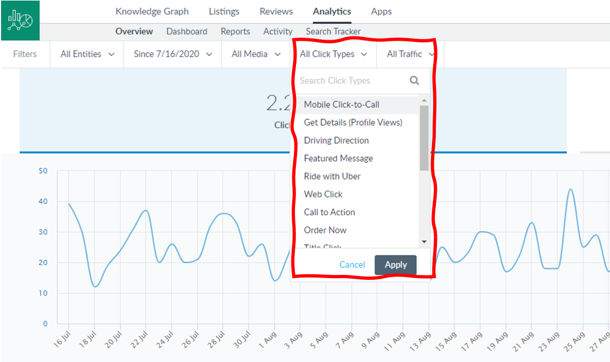Click the 16 Jul axis label

click(62, 339)
